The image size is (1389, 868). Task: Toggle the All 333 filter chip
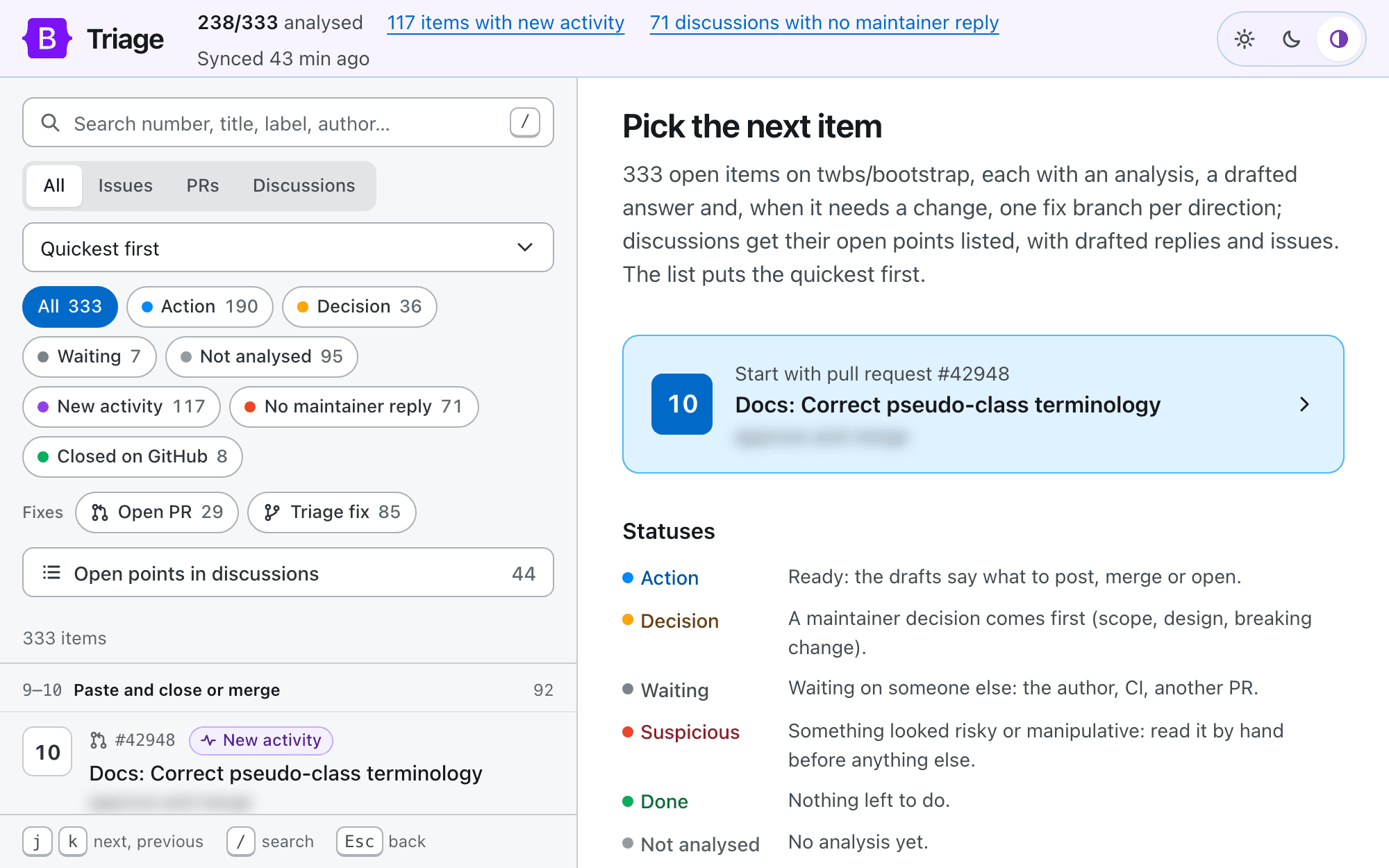[70, 306]
